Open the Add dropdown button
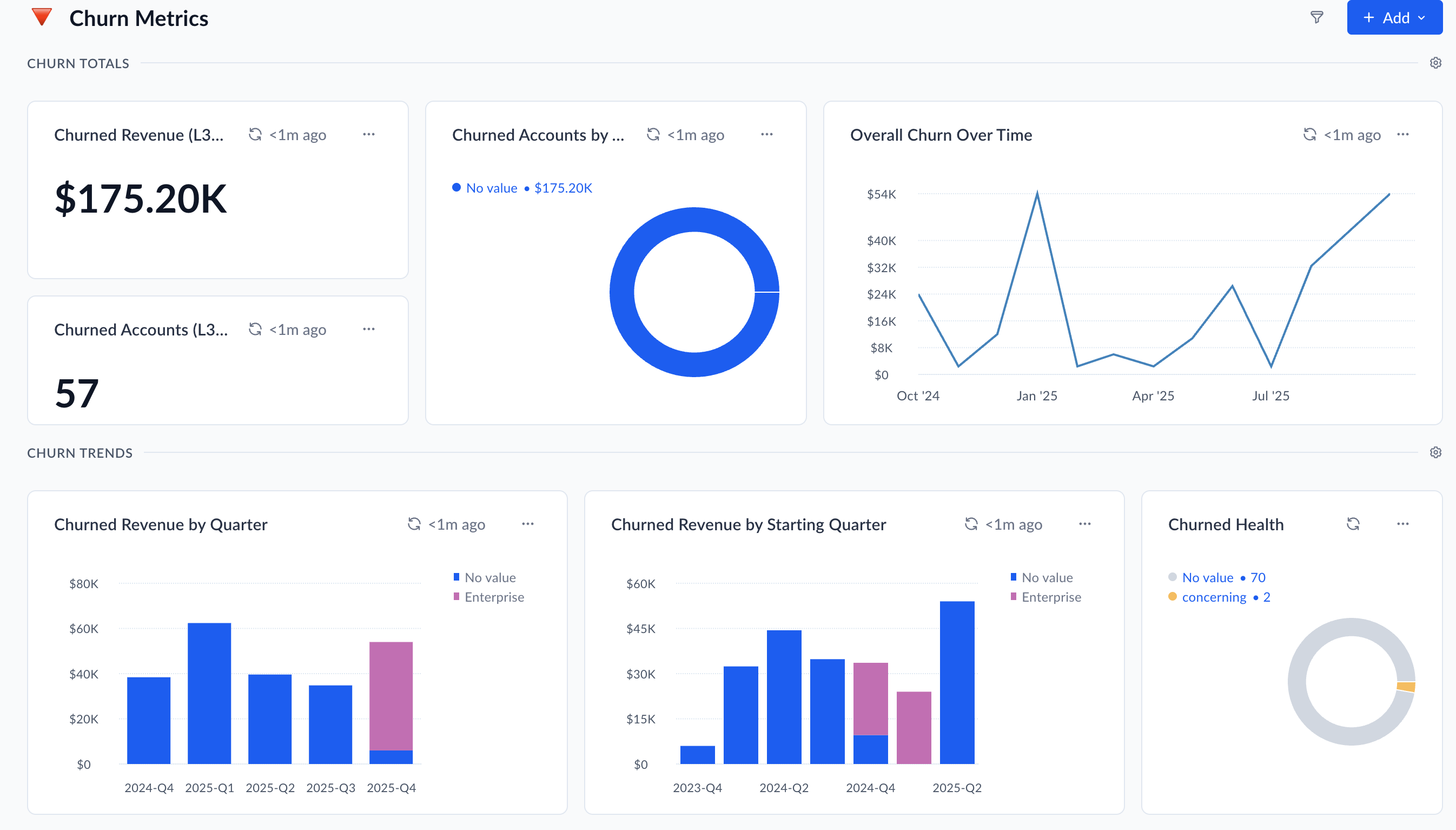This screenshot has height=830, width=1456. (1394, 18)
